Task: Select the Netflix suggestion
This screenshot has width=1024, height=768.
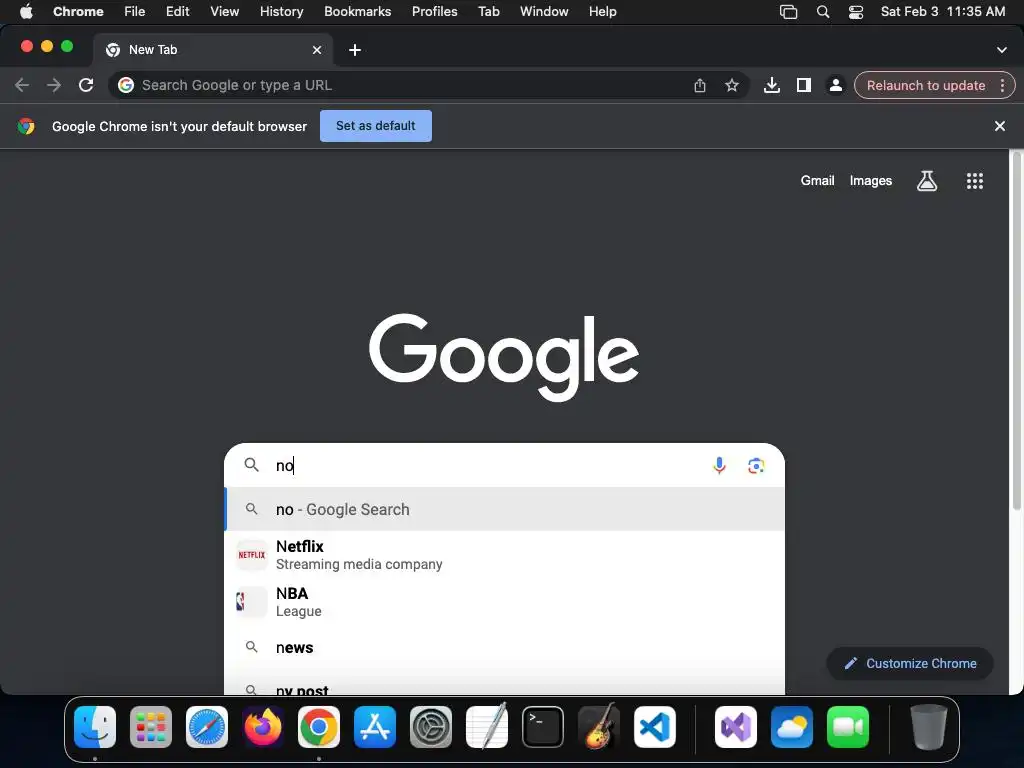Action: [x=504, y=554]
